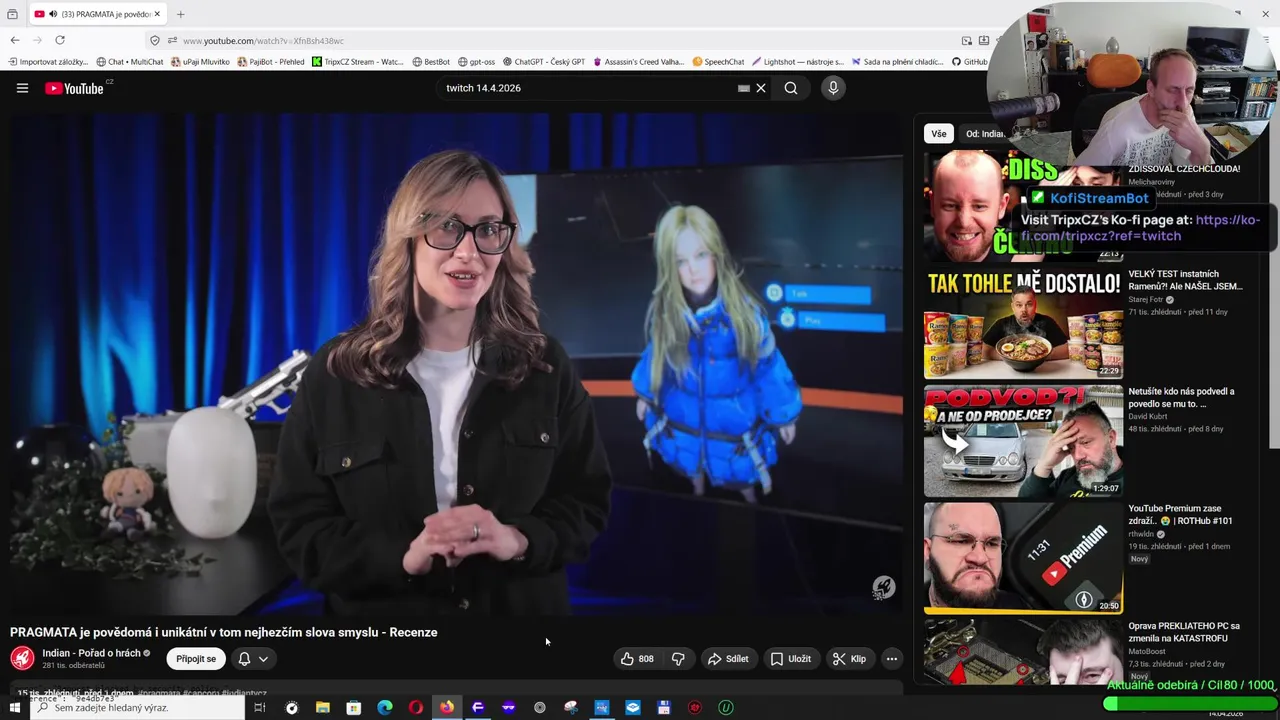Image resolution: width=1280 pixels, height=720 pixels.
Task: Save the video with Uložit
Action: point(790,659)
